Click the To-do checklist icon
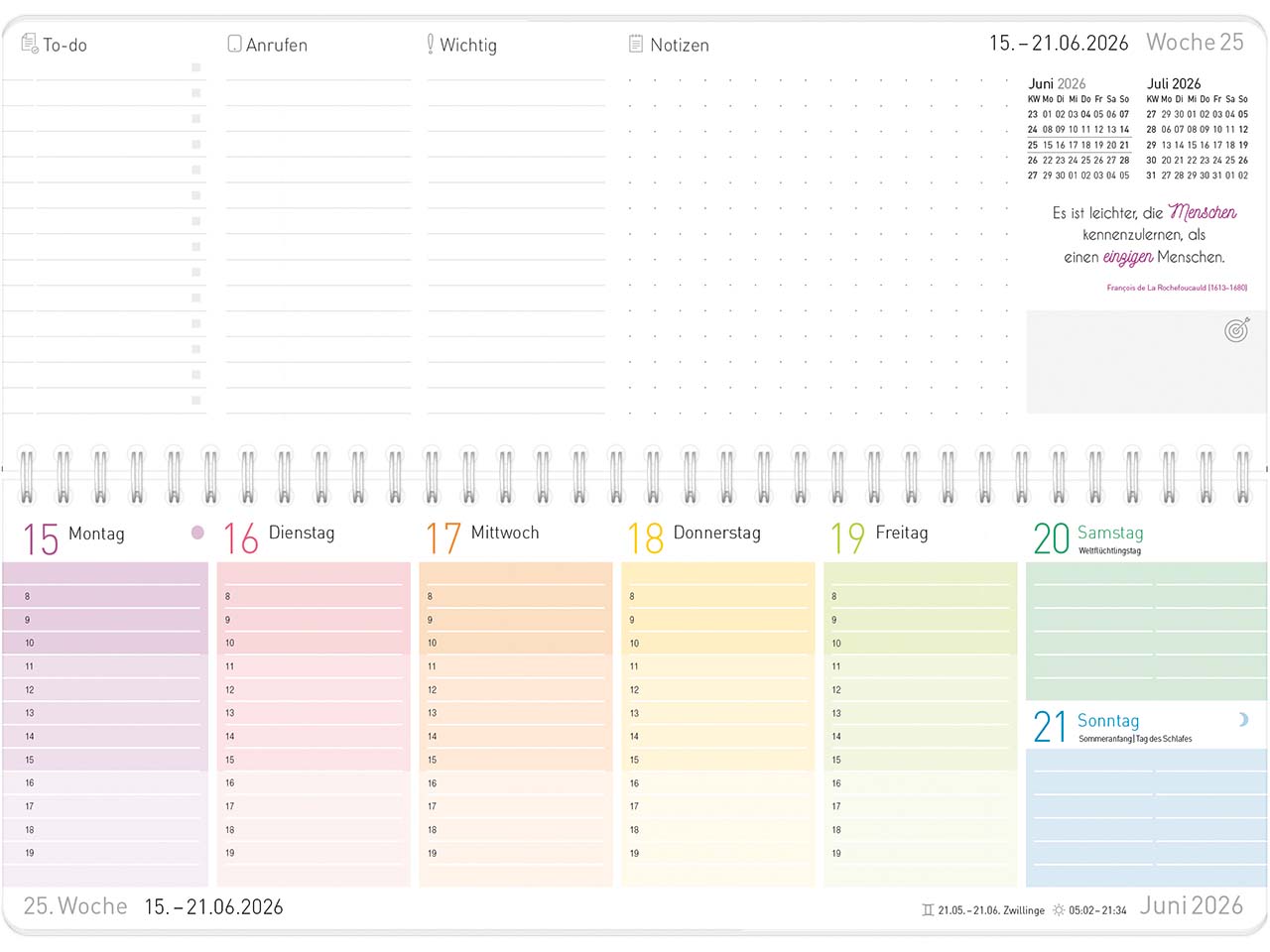Viewport: 1270px width, 952px height. pyautogui.click(x=30, y=44)
